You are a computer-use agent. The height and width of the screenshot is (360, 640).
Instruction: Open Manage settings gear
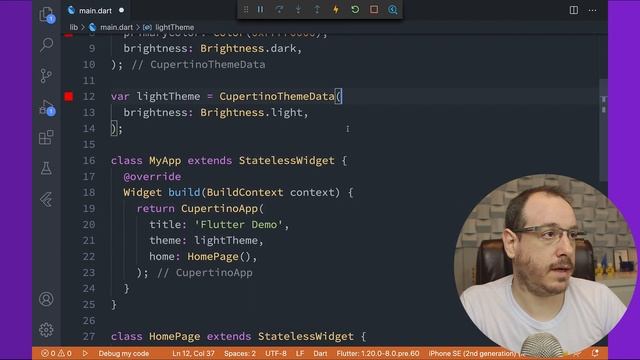46,330
